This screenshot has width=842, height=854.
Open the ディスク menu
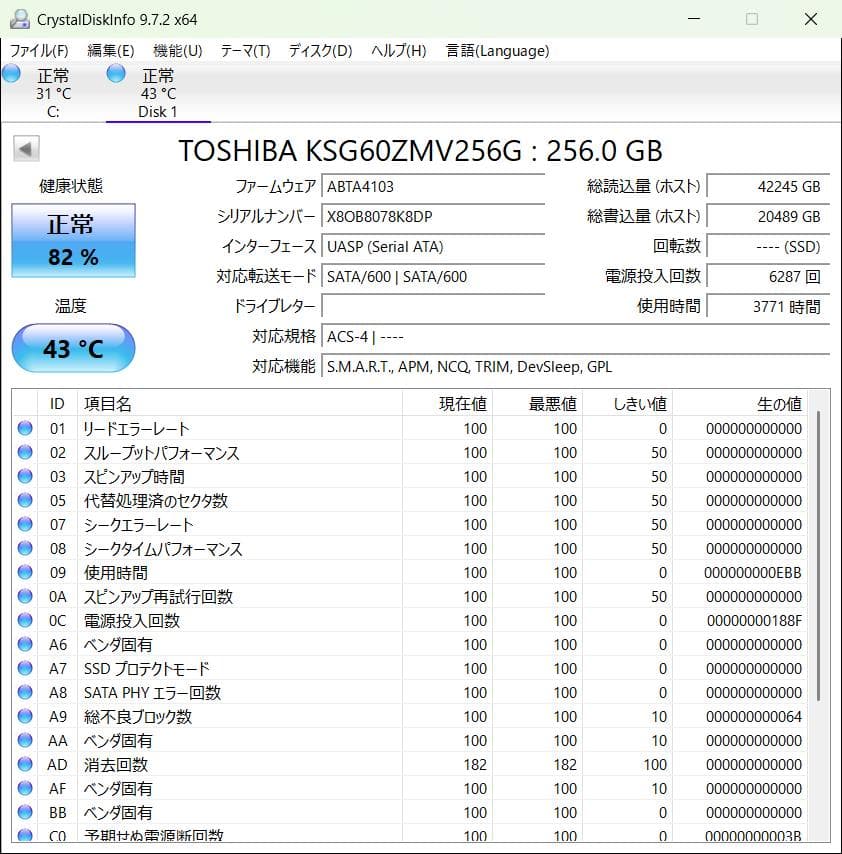(318, 50)
